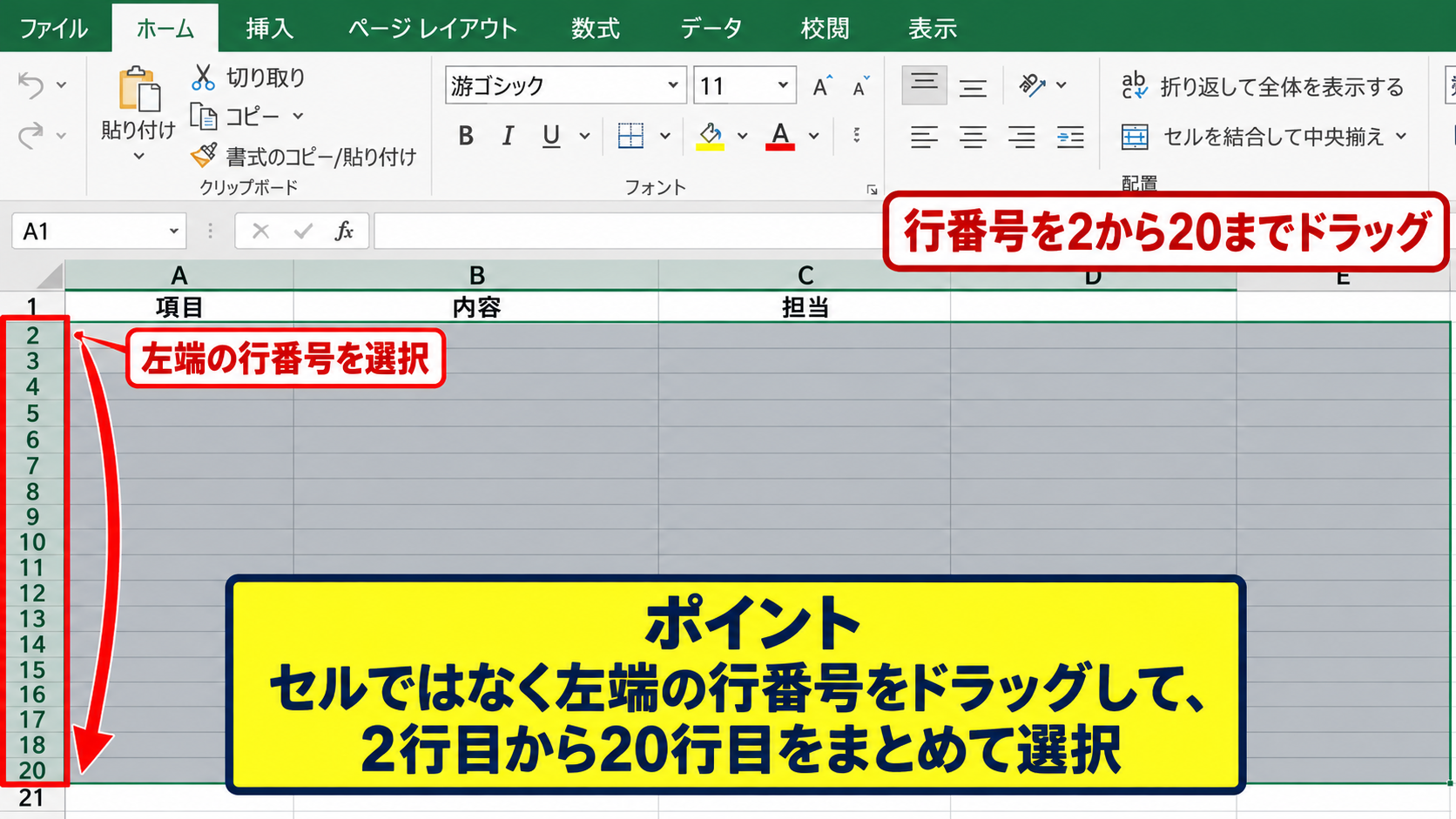Switch to the 挿入 tab
Viewport: 1456px width, 819px height.
269,29
